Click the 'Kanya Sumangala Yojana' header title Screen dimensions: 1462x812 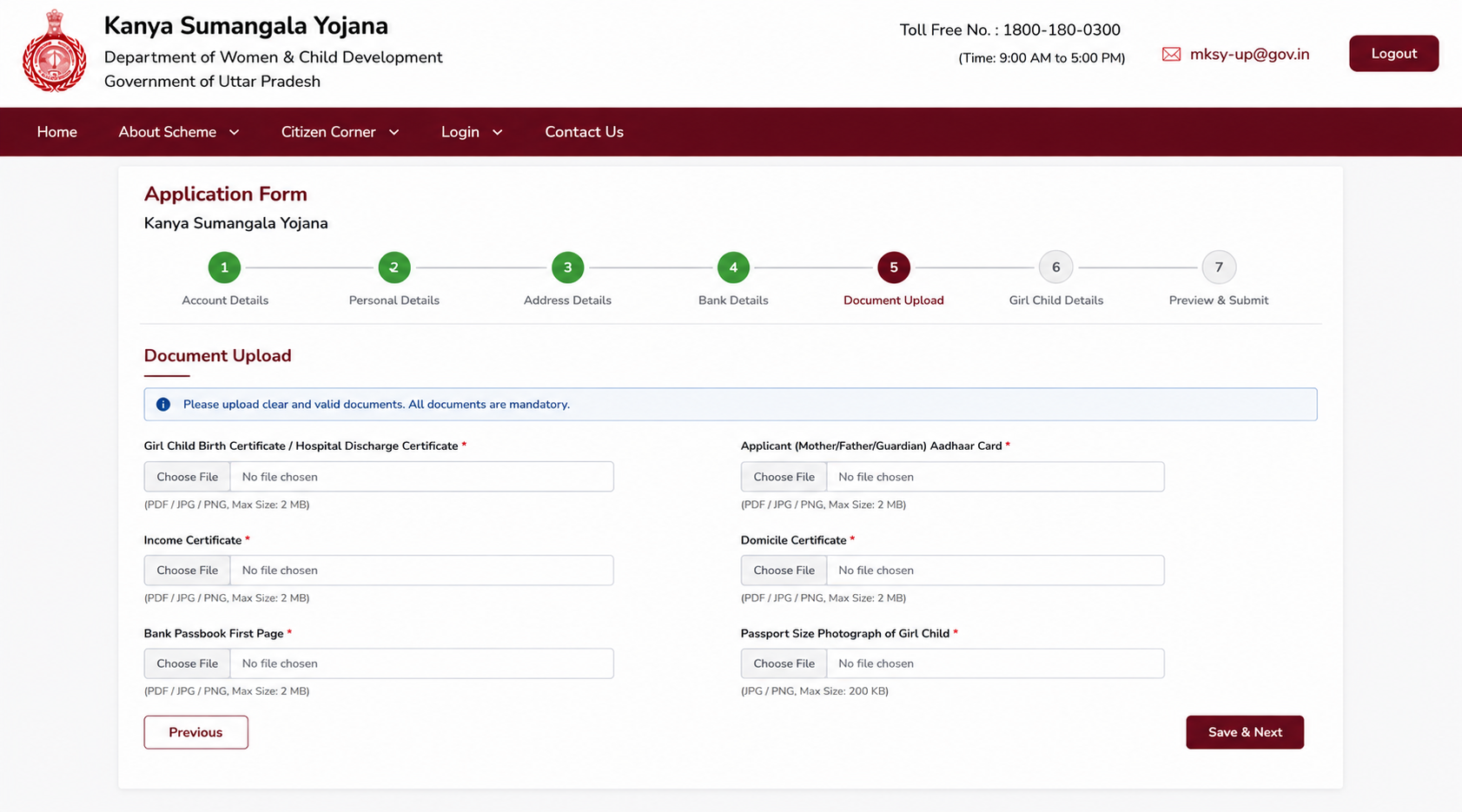[x=246, y=26]
